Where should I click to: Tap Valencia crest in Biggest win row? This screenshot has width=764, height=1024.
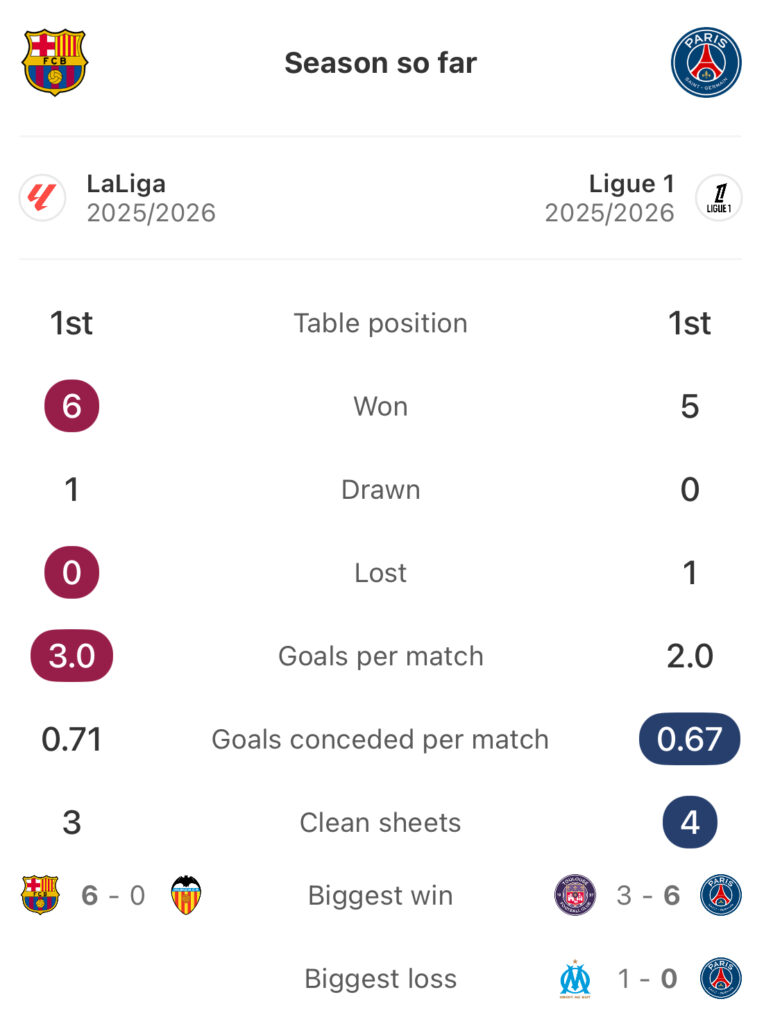click(x=186, y=895)
